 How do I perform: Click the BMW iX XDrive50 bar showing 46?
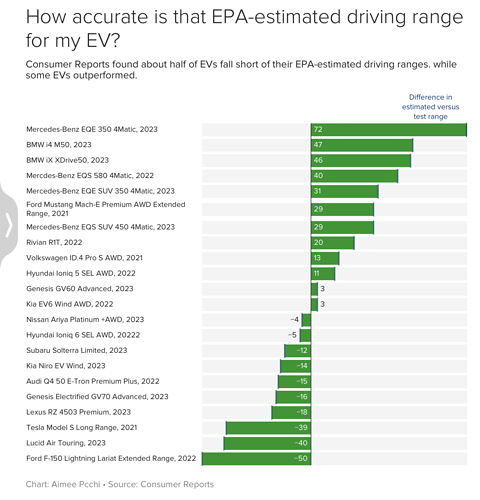tap(361, 160)
